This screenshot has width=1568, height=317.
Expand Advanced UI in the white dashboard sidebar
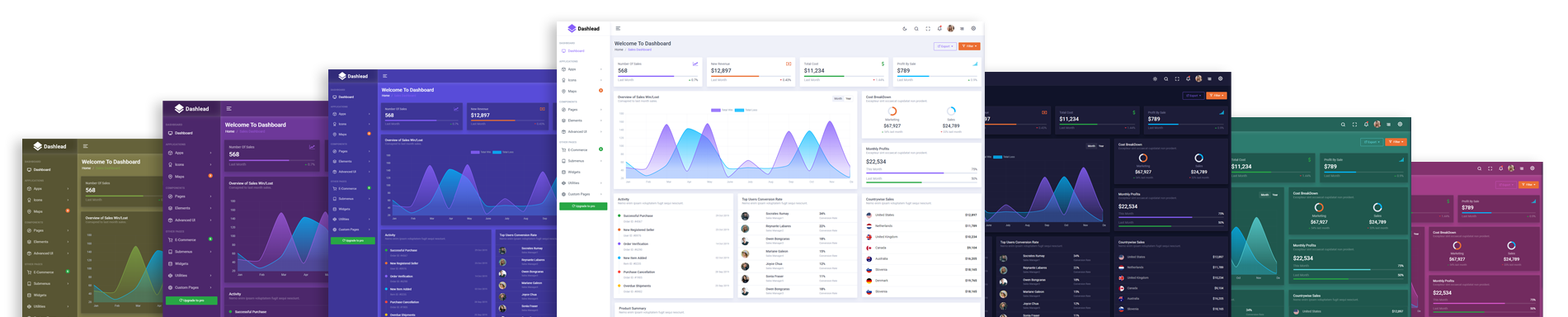[582, 131]
